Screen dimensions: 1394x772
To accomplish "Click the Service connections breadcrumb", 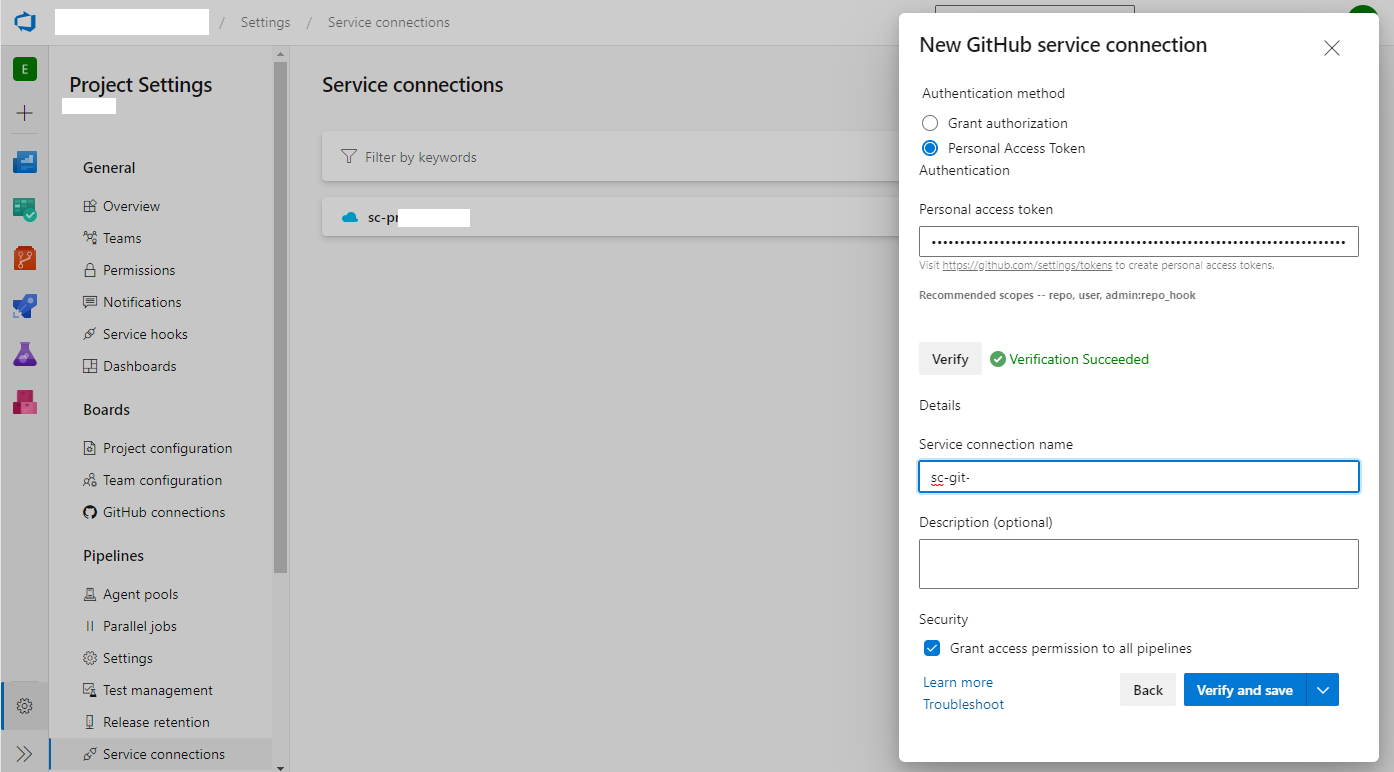I will (389, 22).
